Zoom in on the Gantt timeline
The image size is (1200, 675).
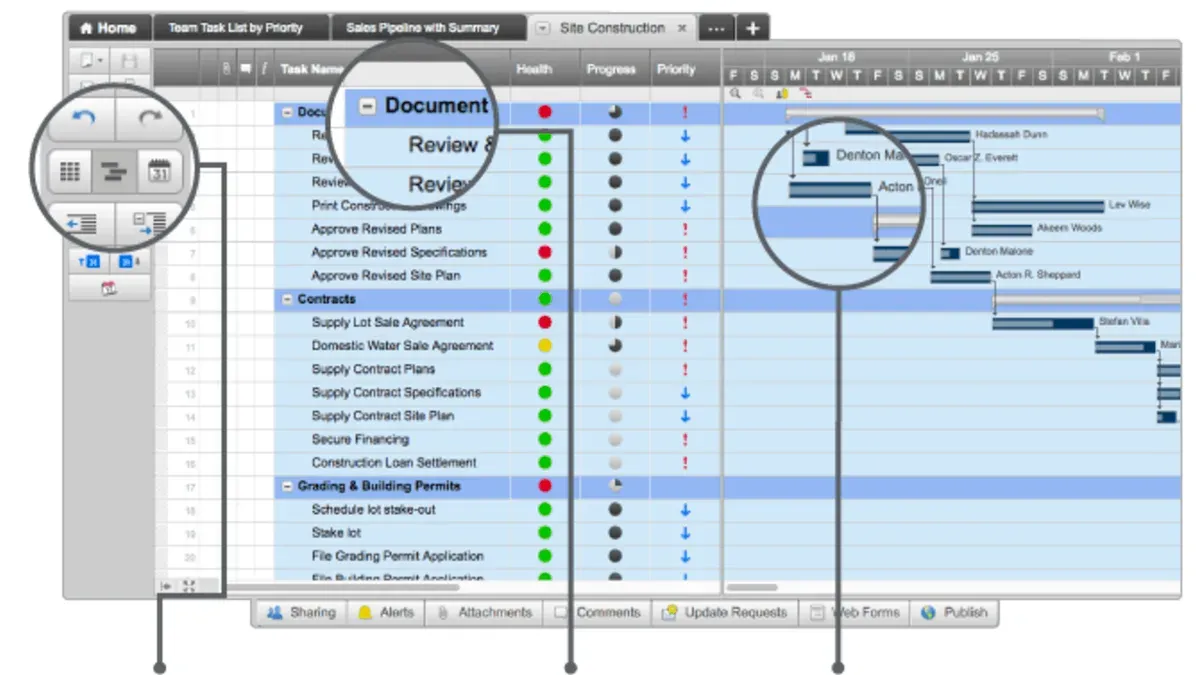tap(736, 93)
